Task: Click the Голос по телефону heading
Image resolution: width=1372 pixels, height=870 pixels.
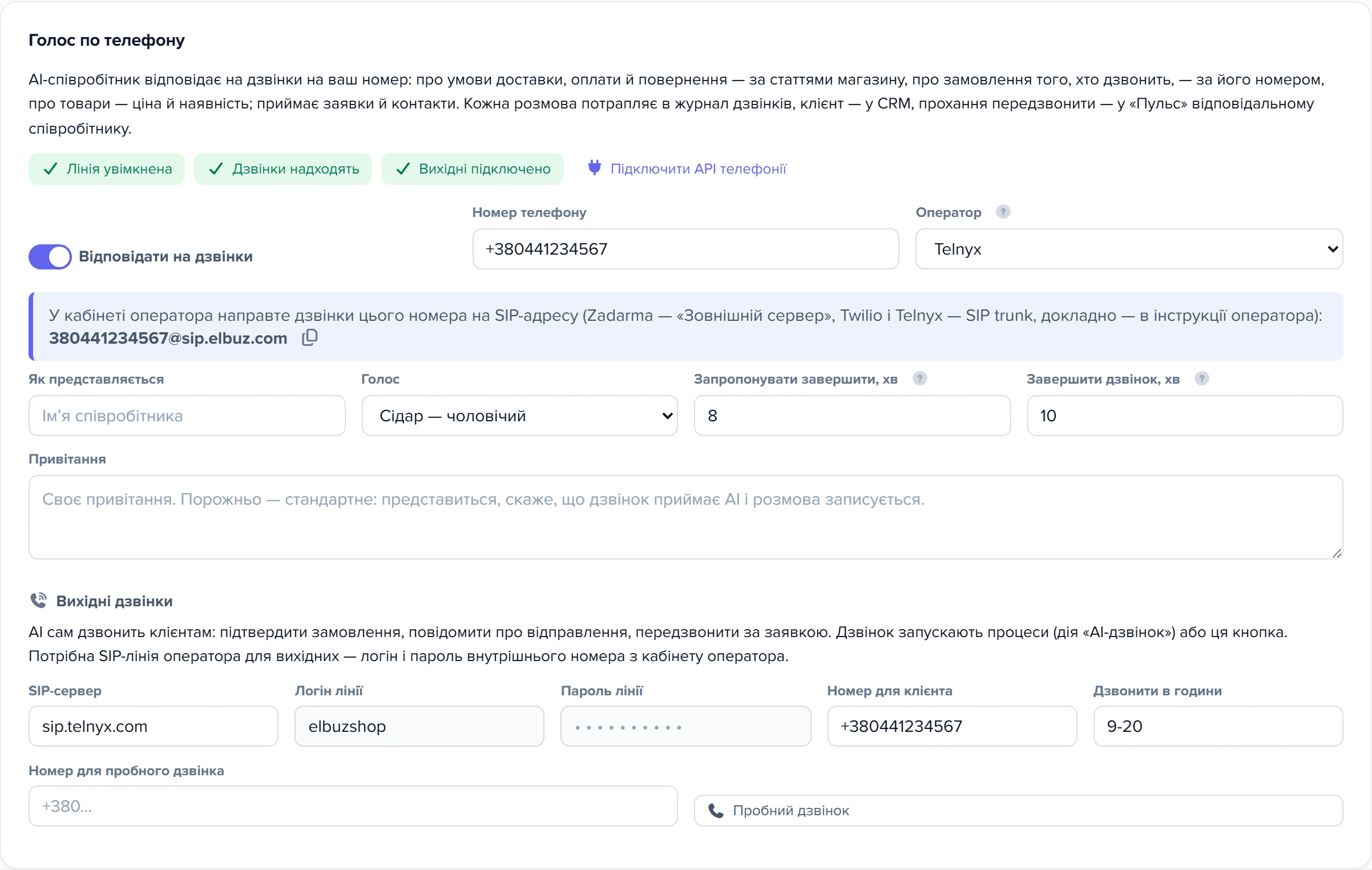Action: click(107, 40)
